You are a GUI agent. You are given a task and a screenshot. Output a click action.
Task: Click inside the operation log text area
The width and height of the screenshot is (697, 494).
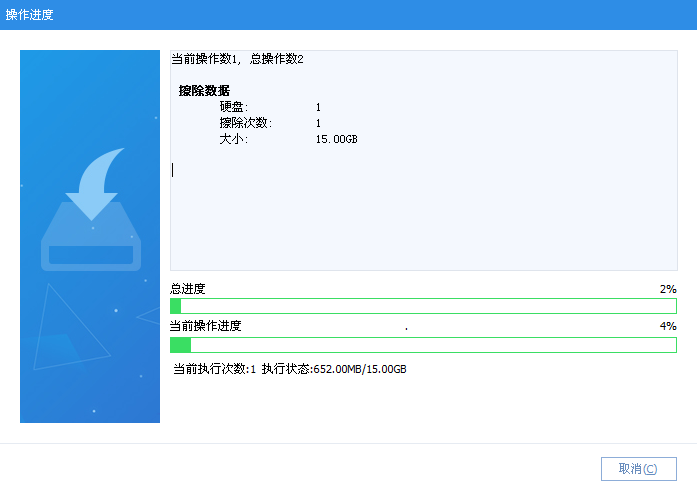(x=424, y=160)
